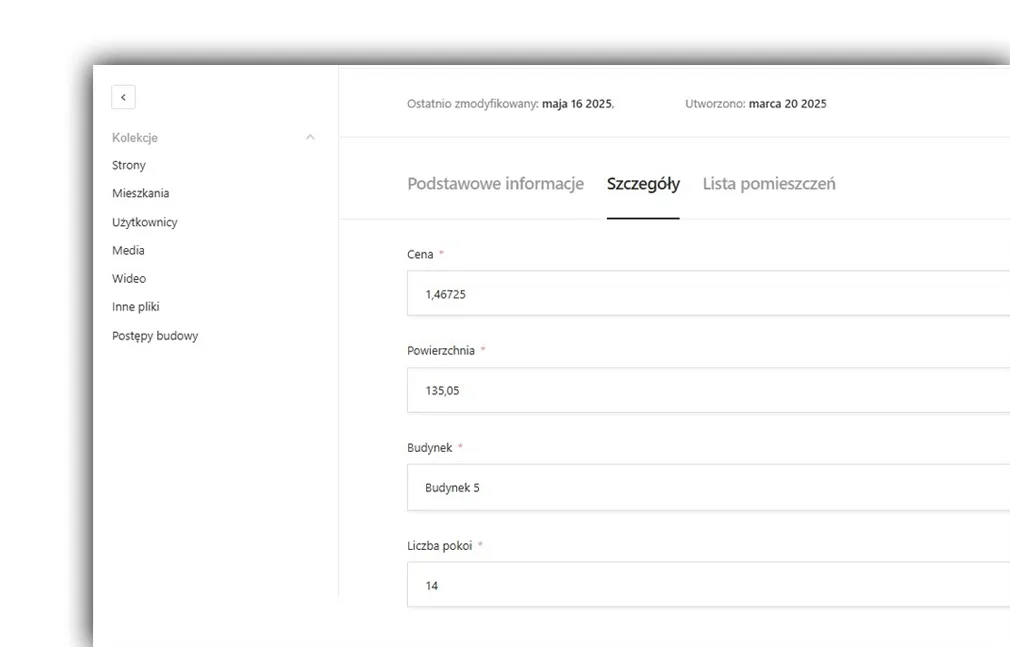
Task: Focus the Liczba pokoi input field
Action: [709, 584]
